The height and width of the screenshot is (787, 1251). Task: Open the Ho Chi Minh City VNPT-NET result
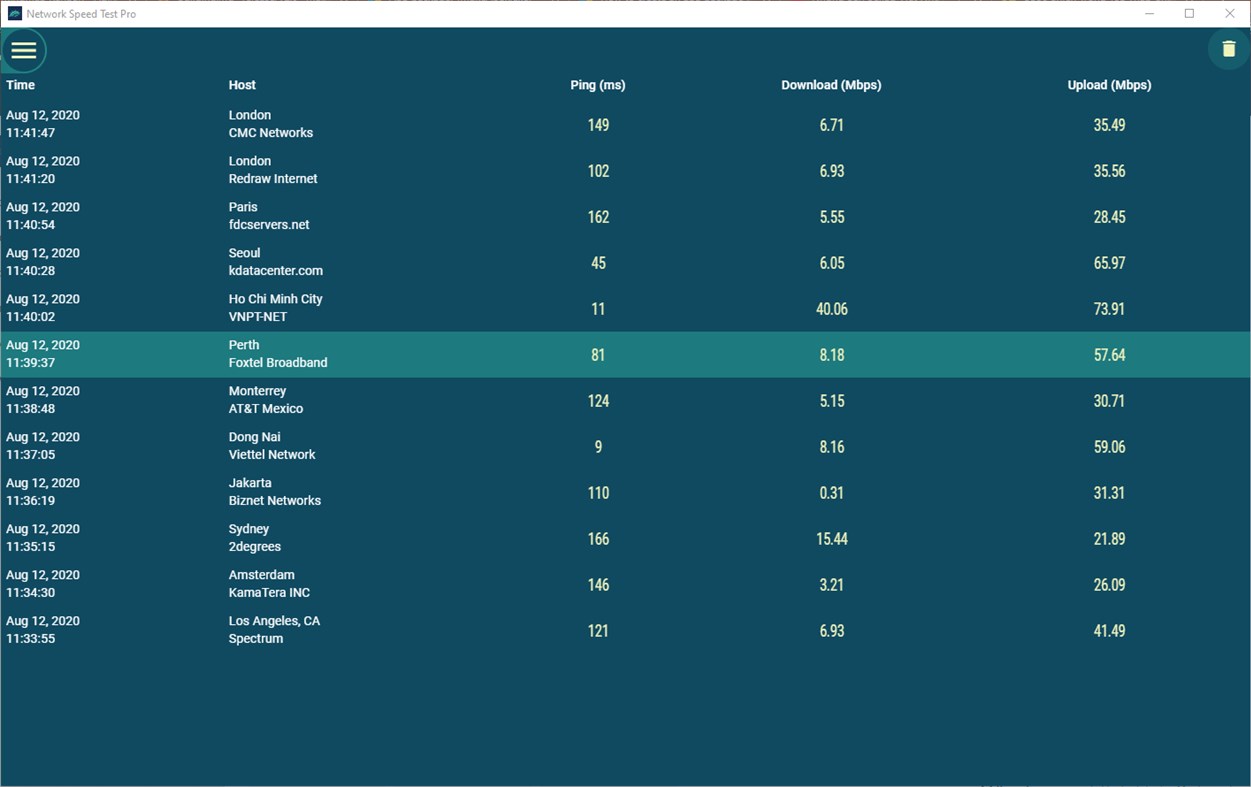[x=600, y=308]
